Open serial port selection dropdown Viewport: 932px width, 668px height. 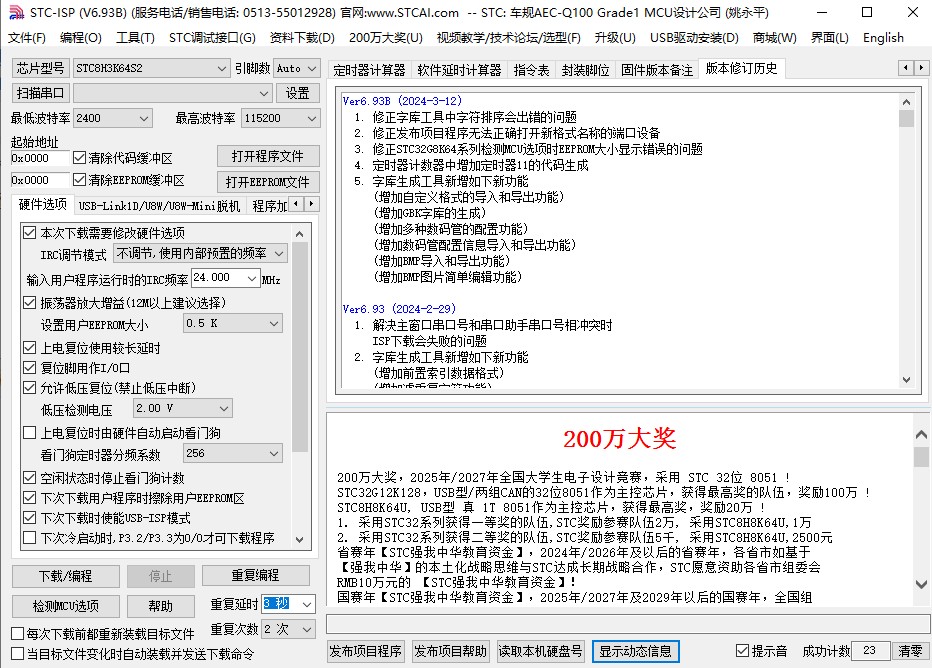(172, 93)
